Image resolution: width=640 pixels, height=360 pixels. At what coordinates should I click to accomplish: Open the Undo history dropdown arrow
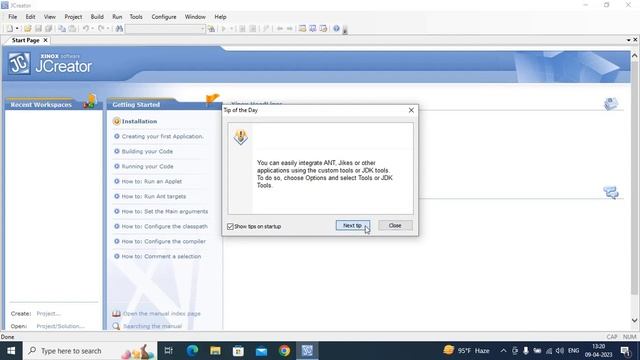coord(93,29)
